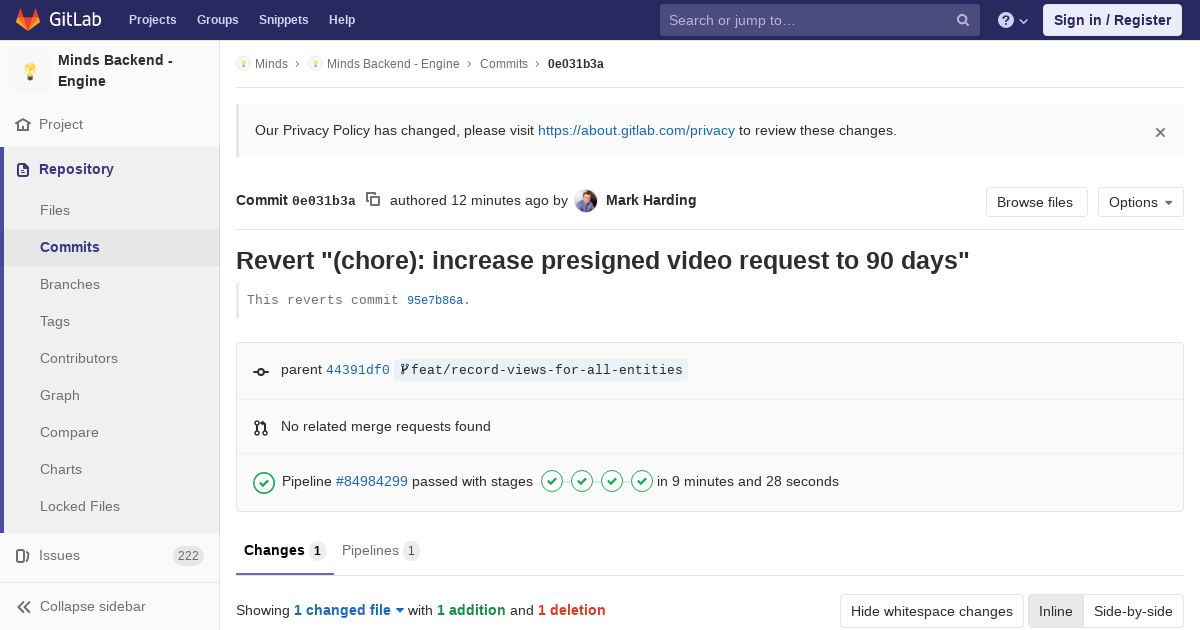Click the fourth pipeline stage check icon

pos(642,481)
